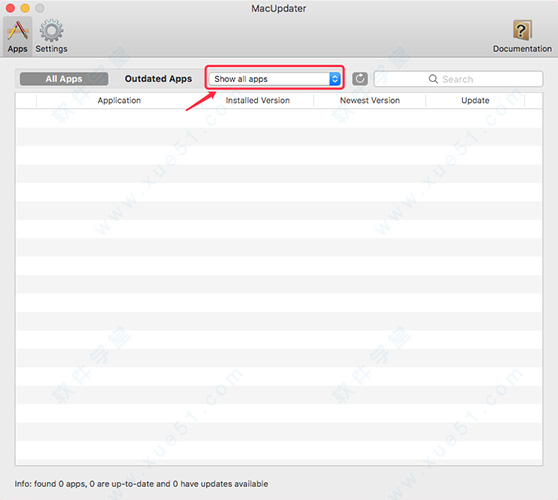This screenshot has height=500, width=558.
Task: Open the Documentation help book icon
Action: [522, 30]
